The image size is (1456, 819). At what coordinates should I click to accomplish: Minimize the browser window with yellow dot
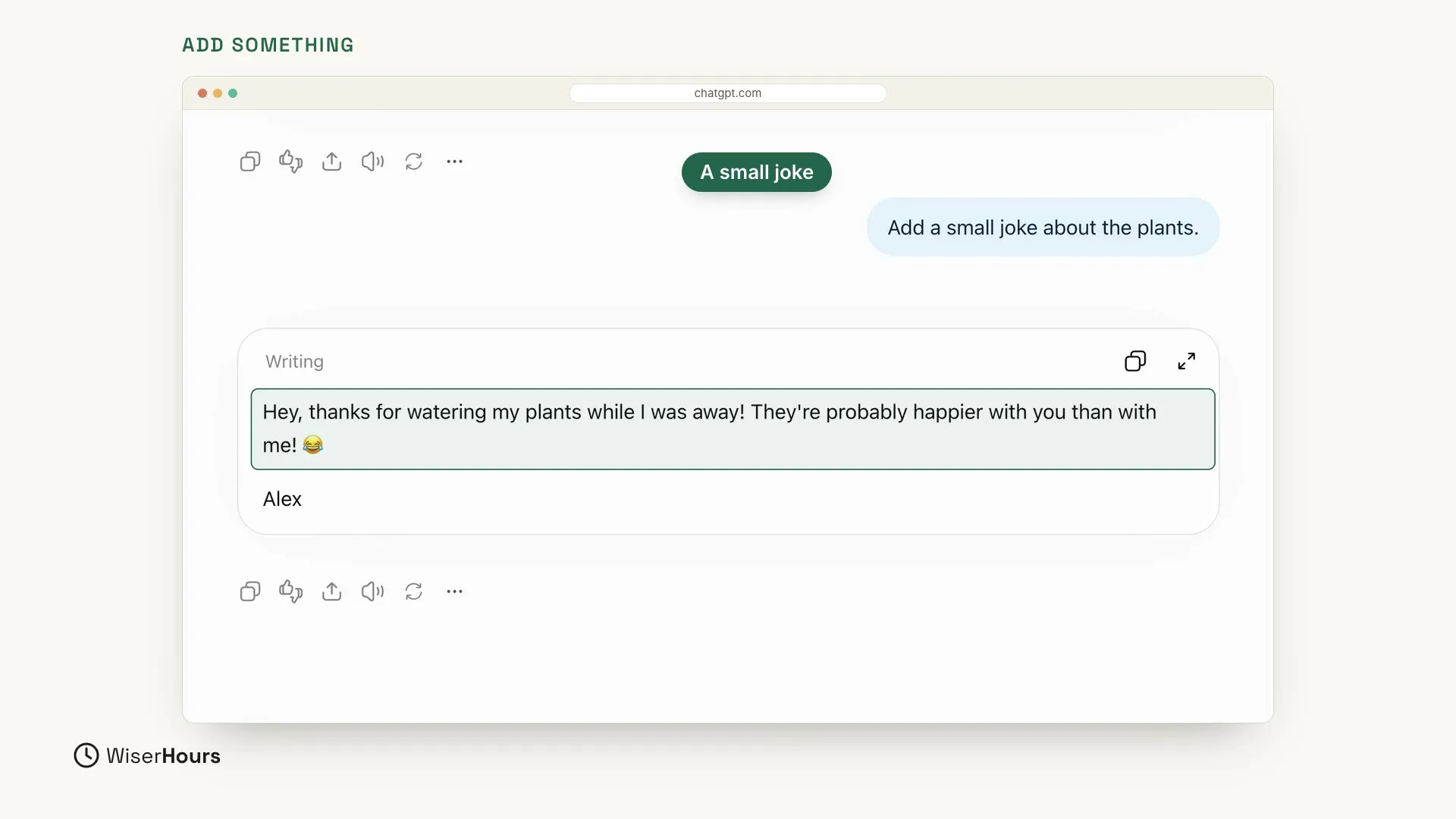point(218,93)
